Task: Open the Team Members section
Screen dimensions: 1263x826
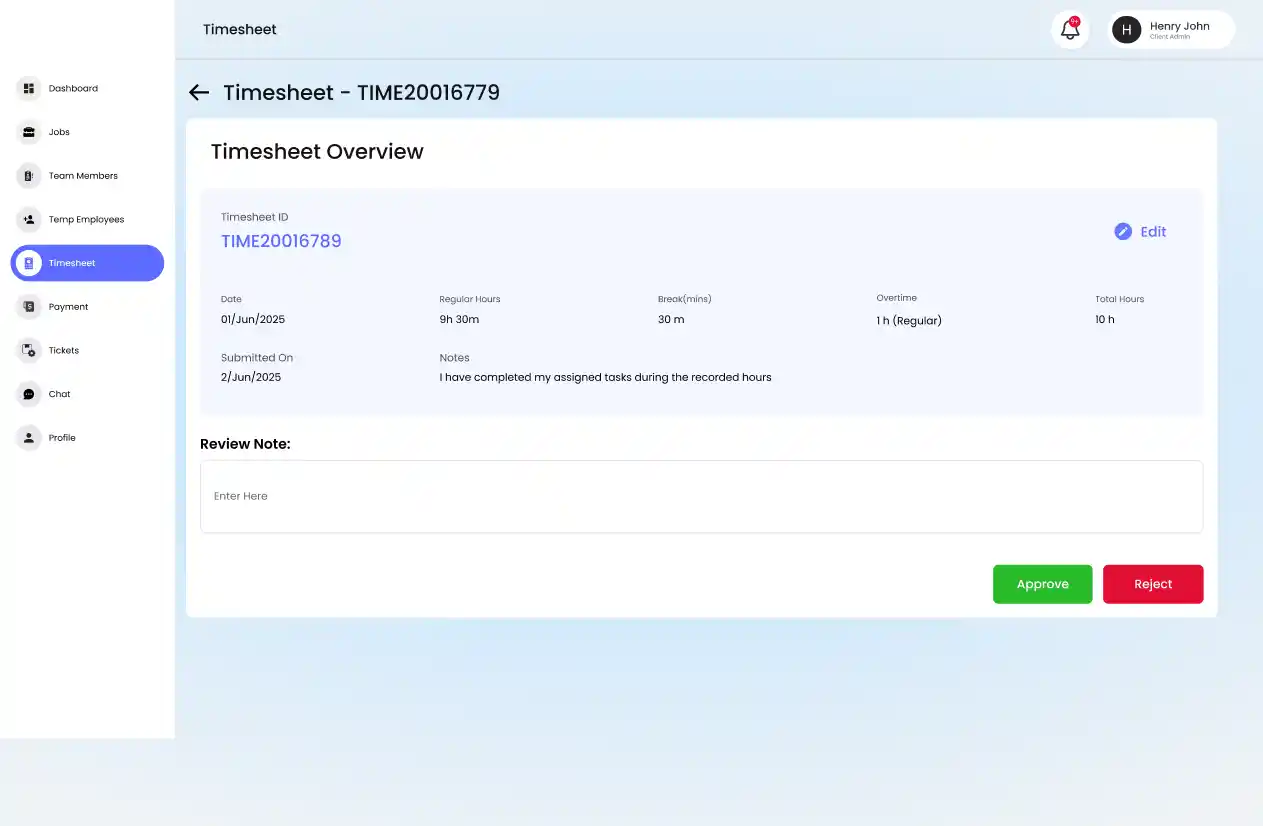Action: point(83,175)
